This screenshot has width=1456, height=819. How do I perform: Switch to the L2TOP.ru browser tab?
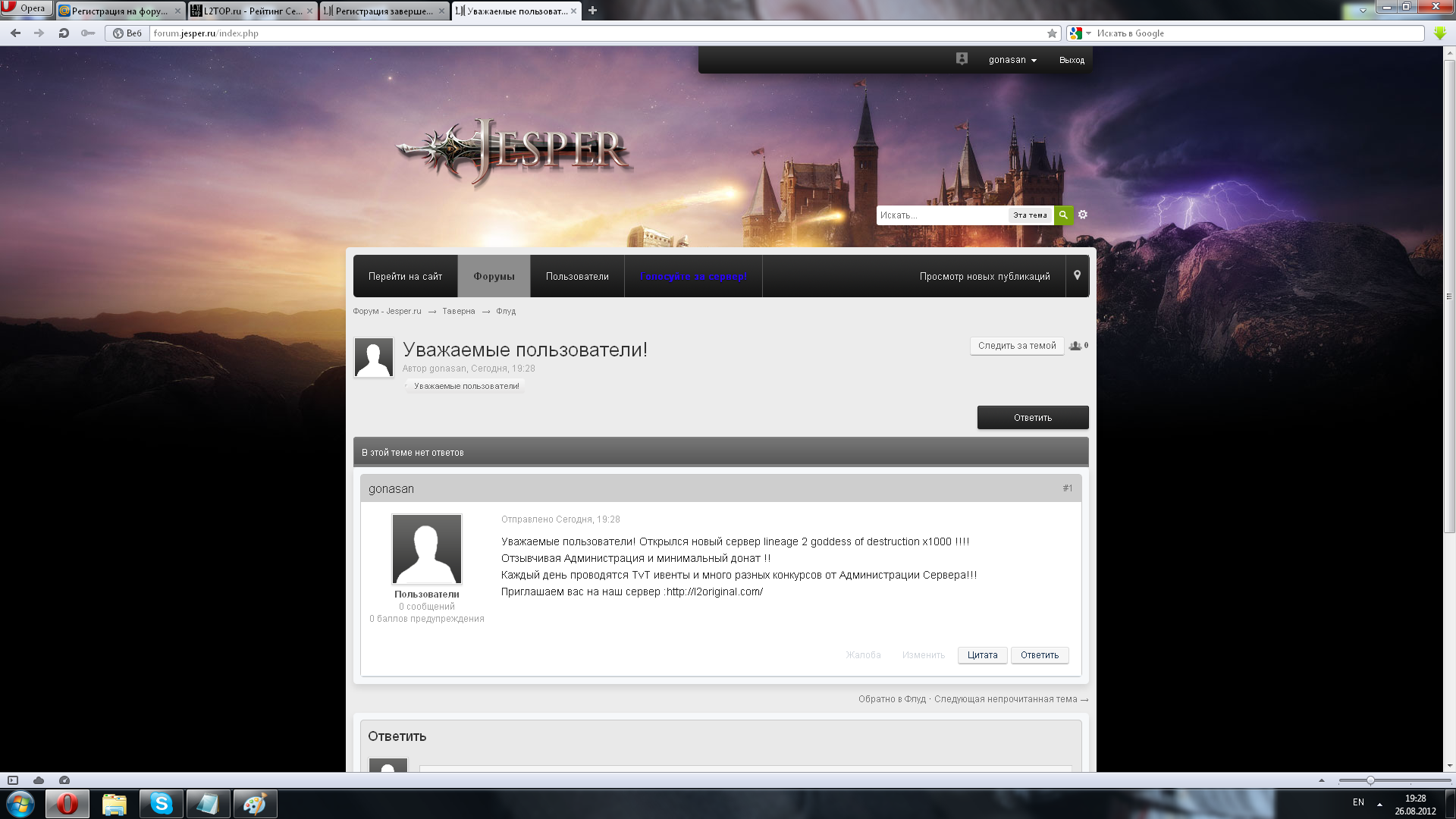[250, 11]
